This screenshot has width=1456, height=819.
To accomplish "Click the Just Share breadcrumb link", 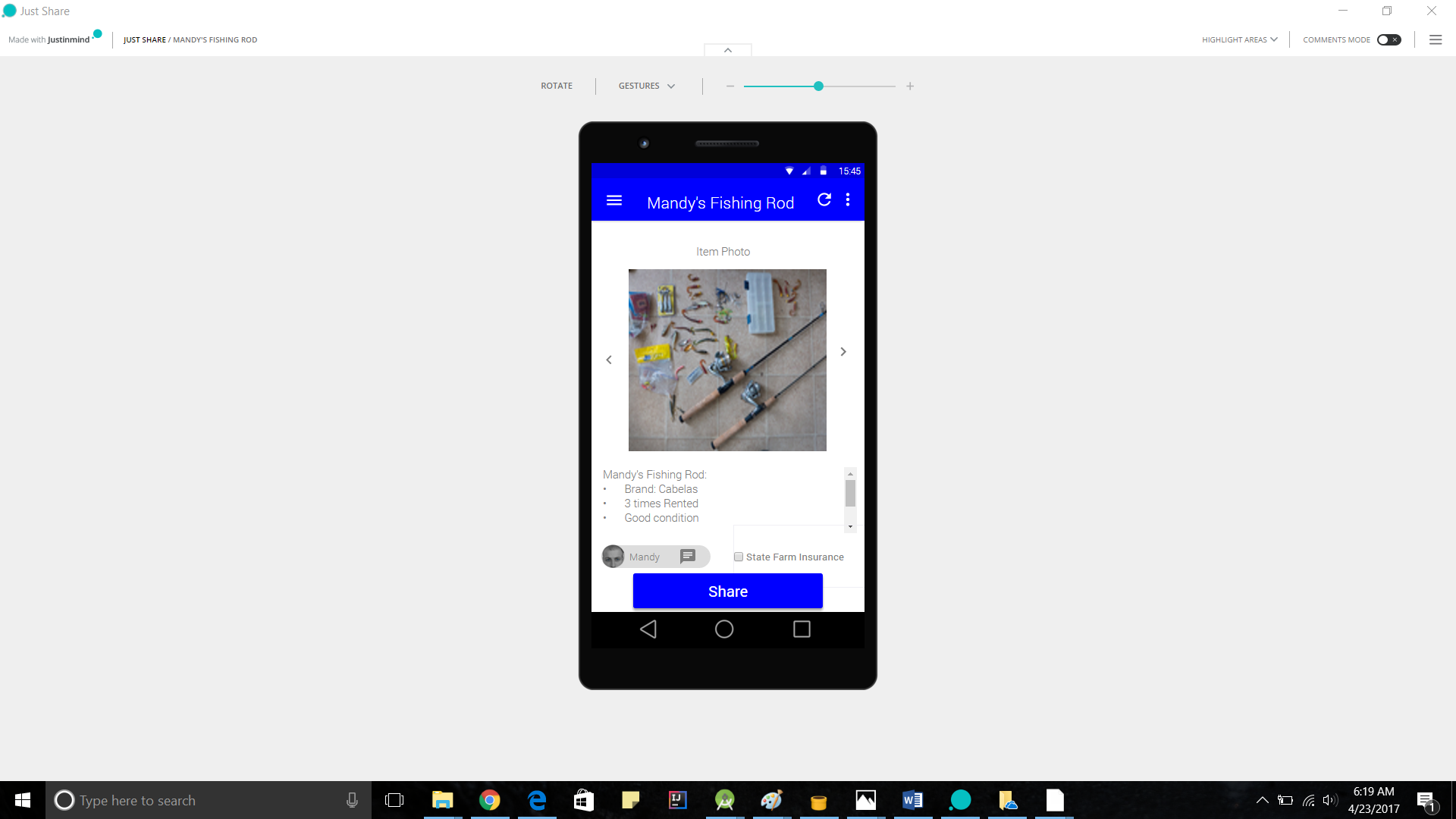I will click(x=144, y=40).
